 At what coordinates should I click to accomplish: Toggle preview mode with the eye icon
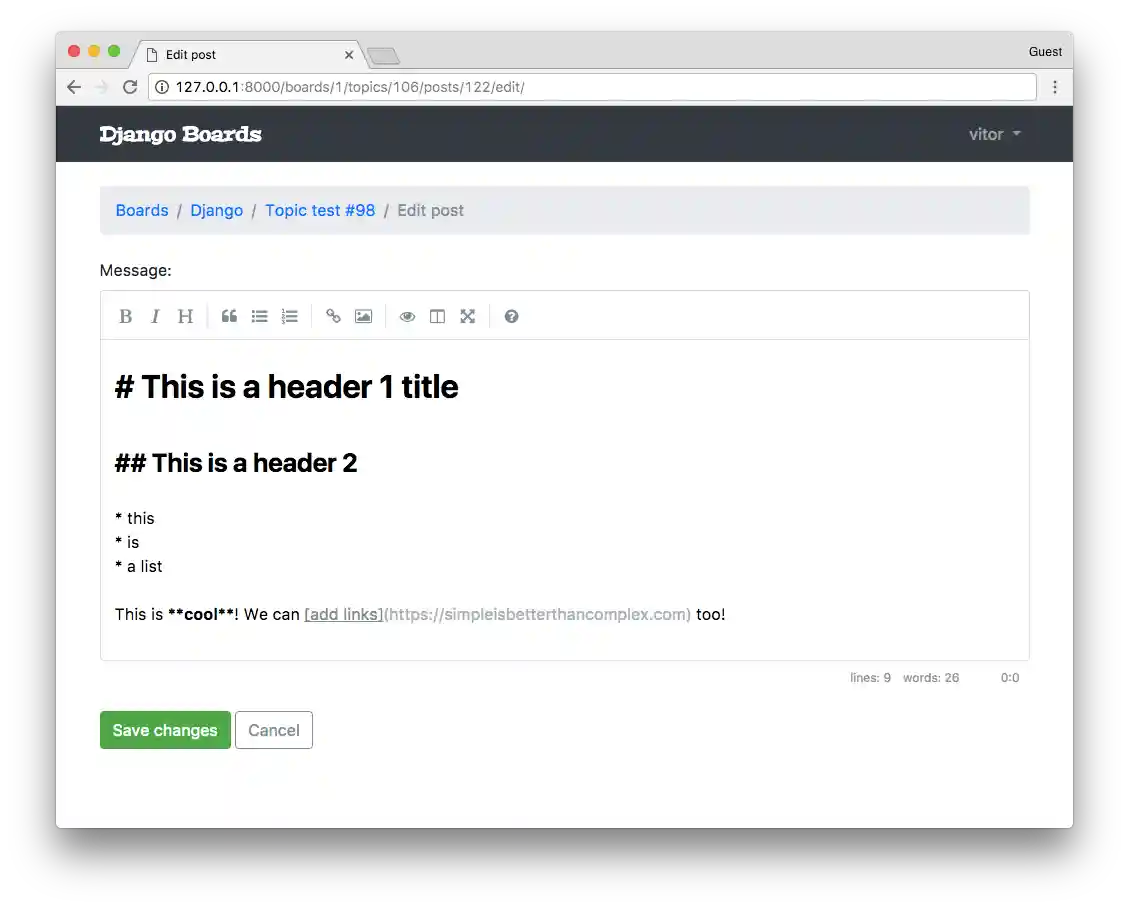click(x=407, y=316)
